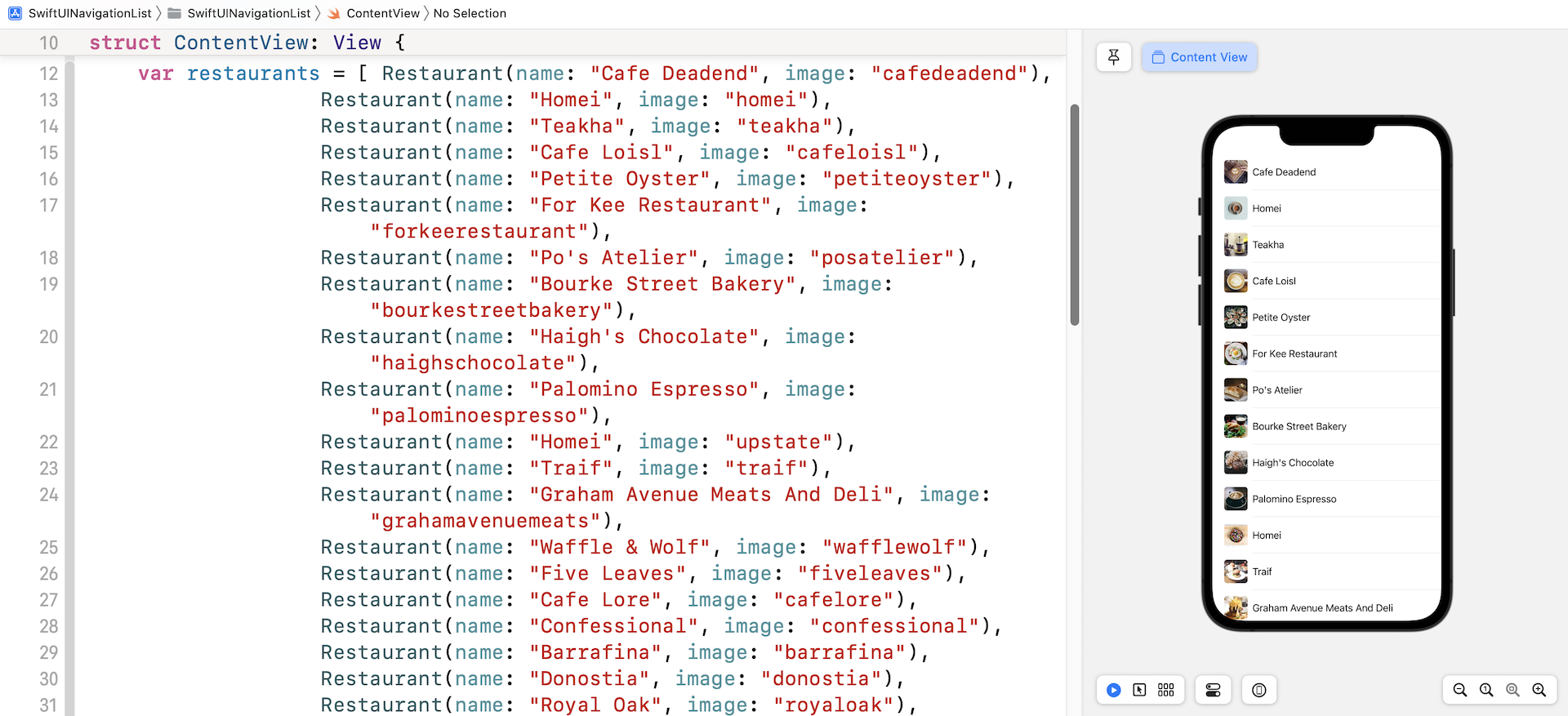Switch preview to Selectable mode
The image size is (1568, 716).
1139,690
